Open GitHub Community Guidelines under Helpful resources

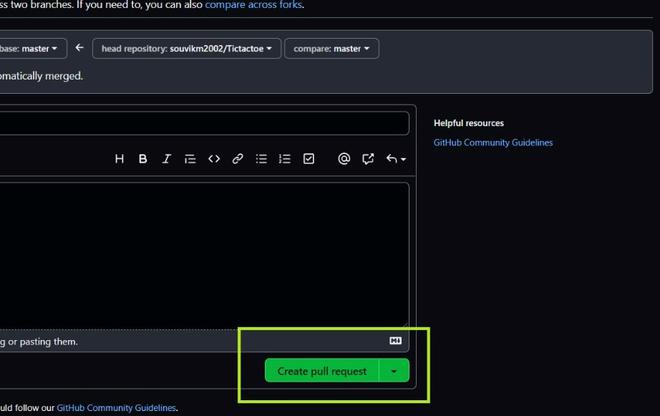[493, 142]
